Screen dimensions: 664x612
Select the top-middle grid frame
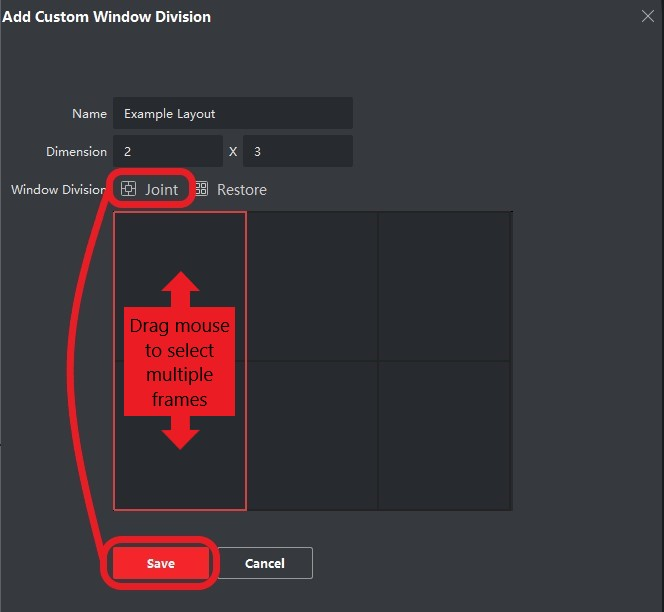(x=312, y=286)
